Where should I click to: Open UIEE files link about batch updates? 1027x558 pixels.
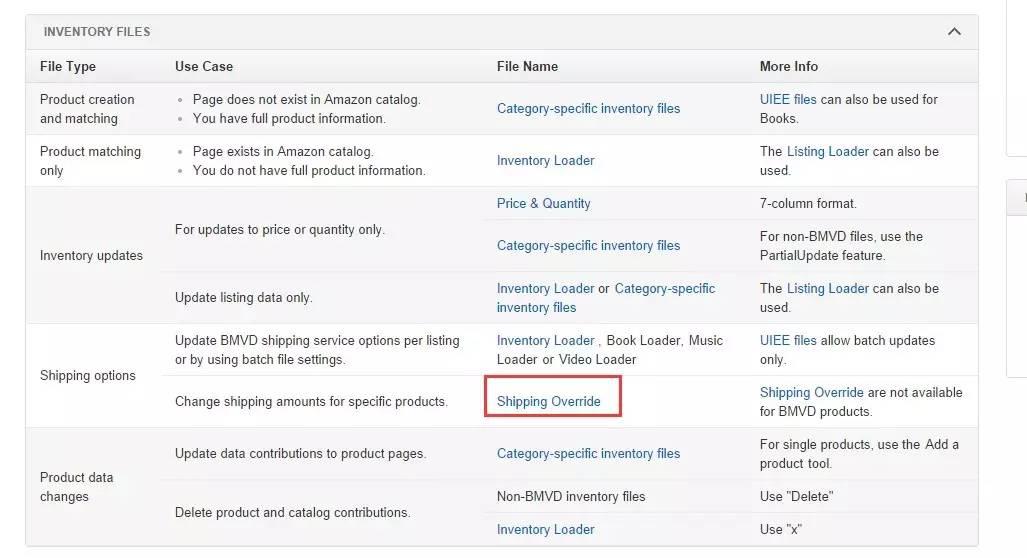(x=788, y=340)
